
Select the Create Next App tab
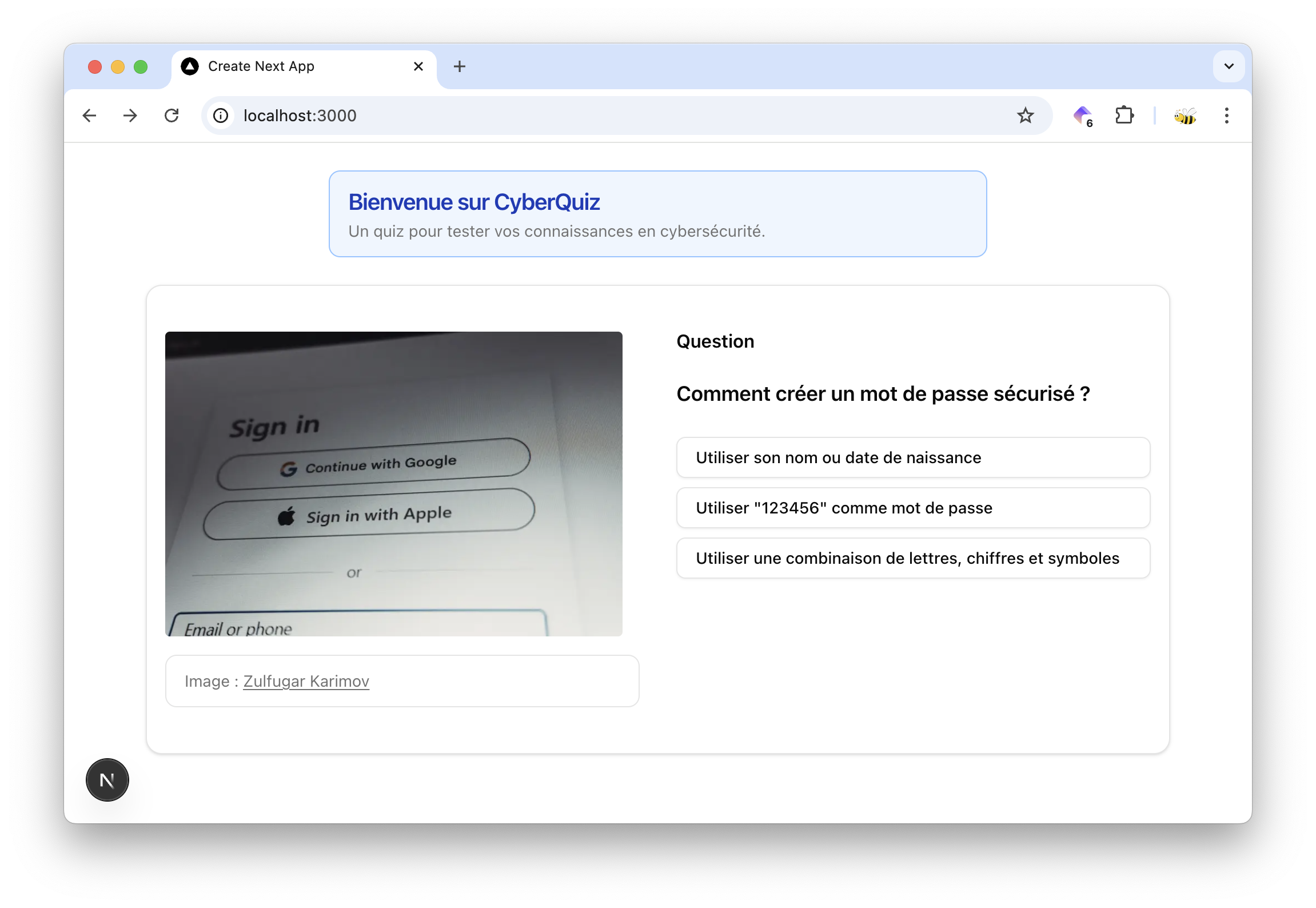pos(286,66)
